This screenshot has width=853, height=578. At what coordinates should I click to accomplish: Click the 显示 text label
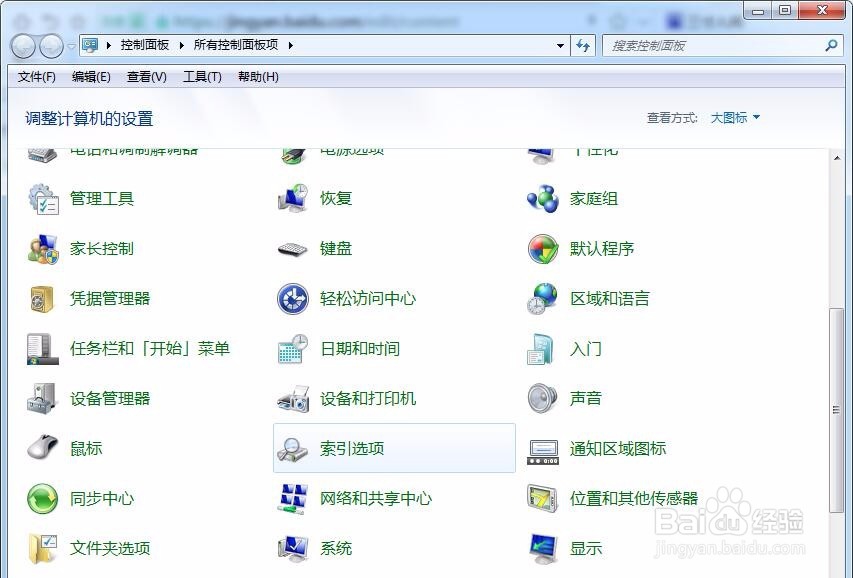pyautogui.click(x=585, y=548)
